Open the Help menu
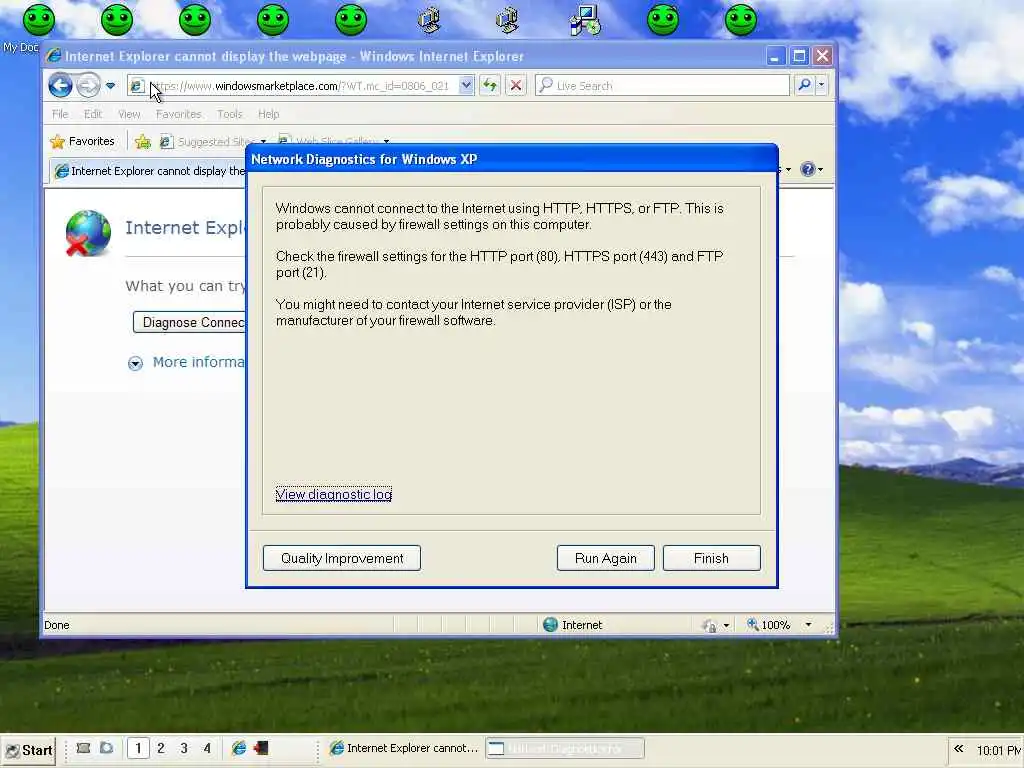 coord(268,114)
